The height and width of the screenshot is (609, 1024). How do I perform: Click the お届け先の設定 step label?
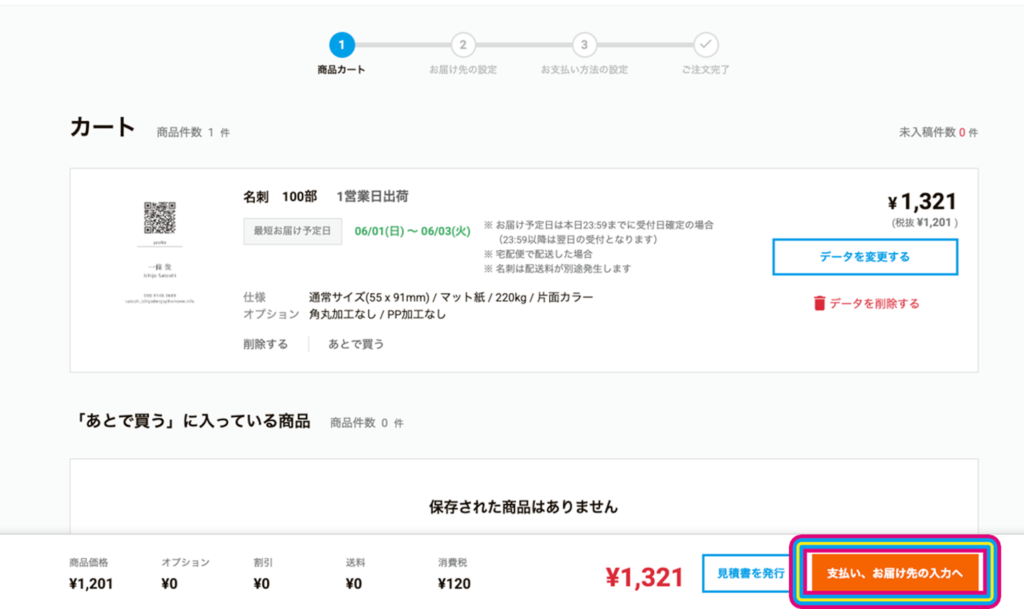click(463, 69)
